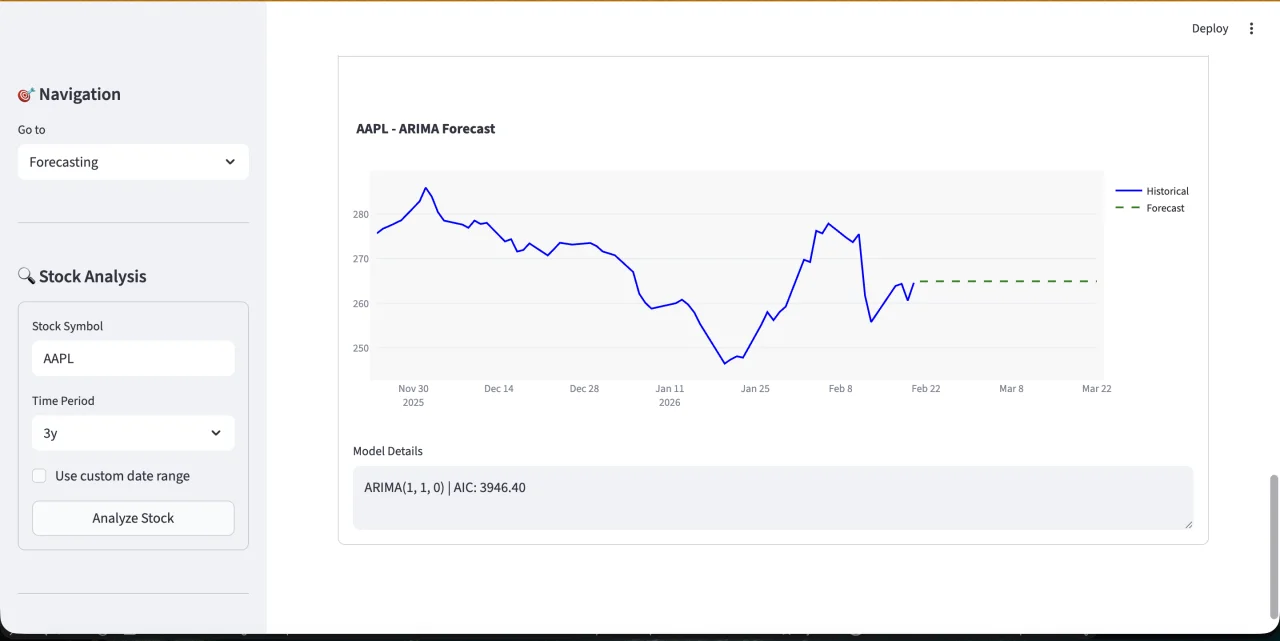Click the 280 y-axis label
Viewport: 1280px width, 641px height.
pos(361,215)
